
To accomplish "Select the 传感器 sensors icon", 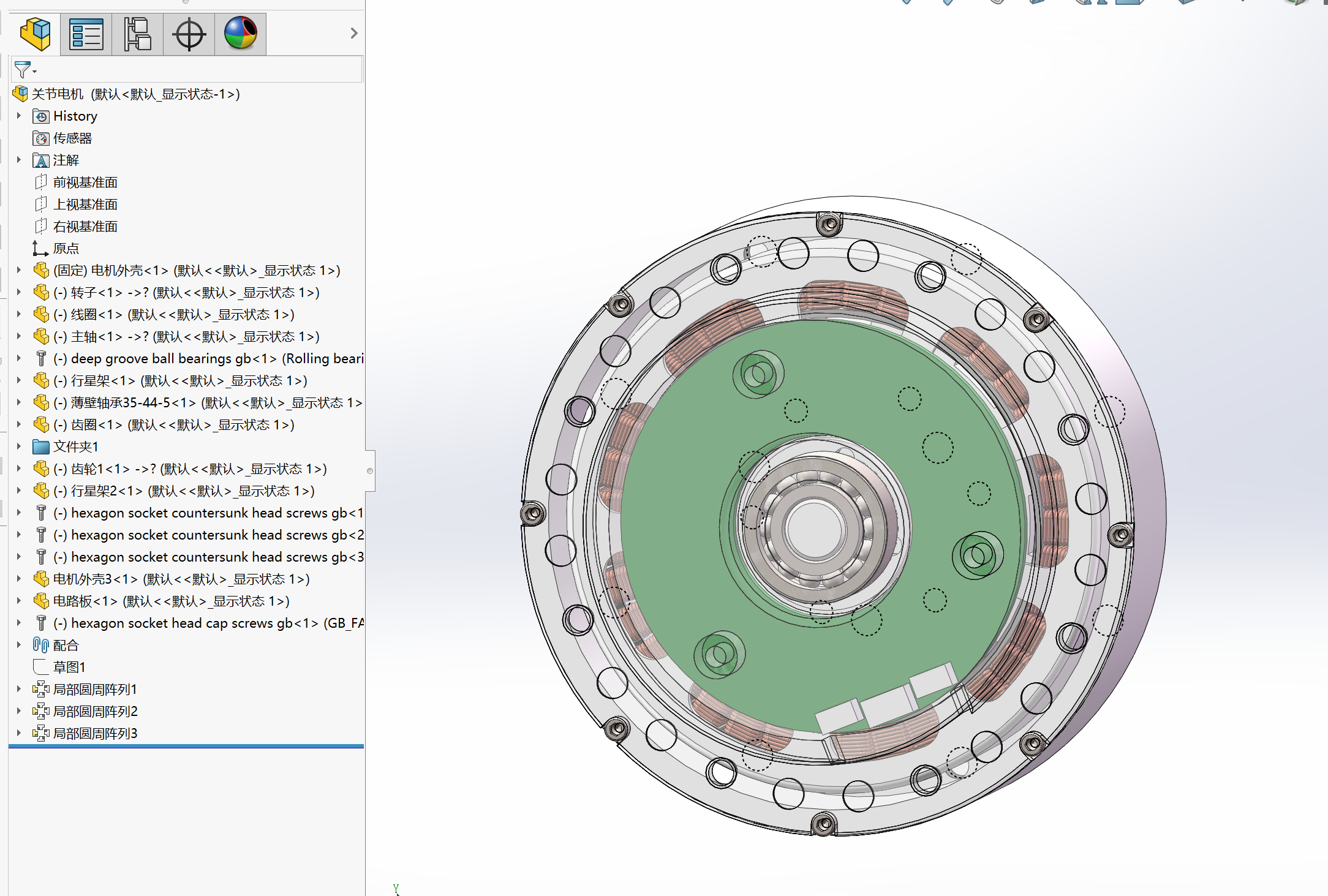I will coord(41,138).
